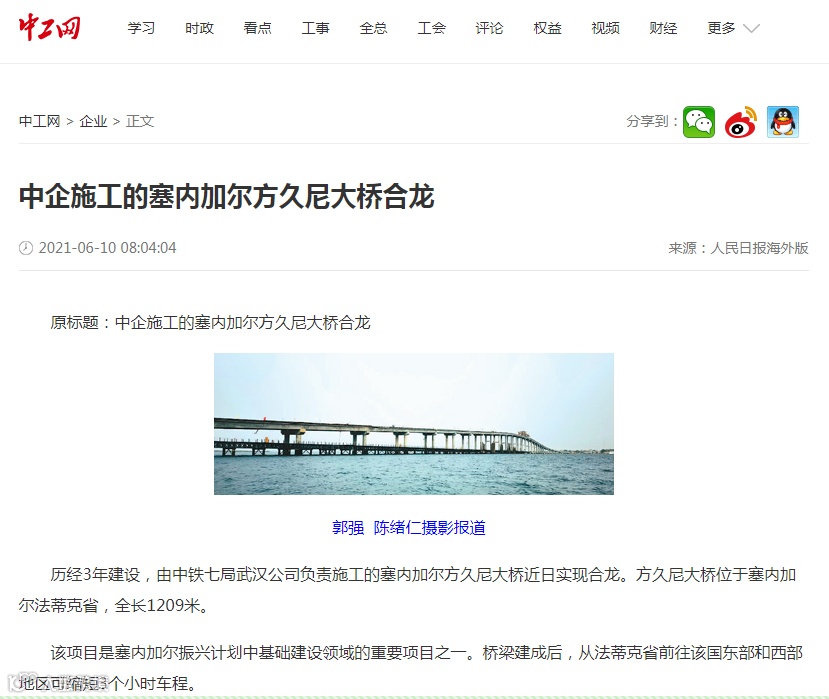Open the 时政 navigation menu
Image resolution: width=829 pixels, height=699 pixels.
coord(199,28)
